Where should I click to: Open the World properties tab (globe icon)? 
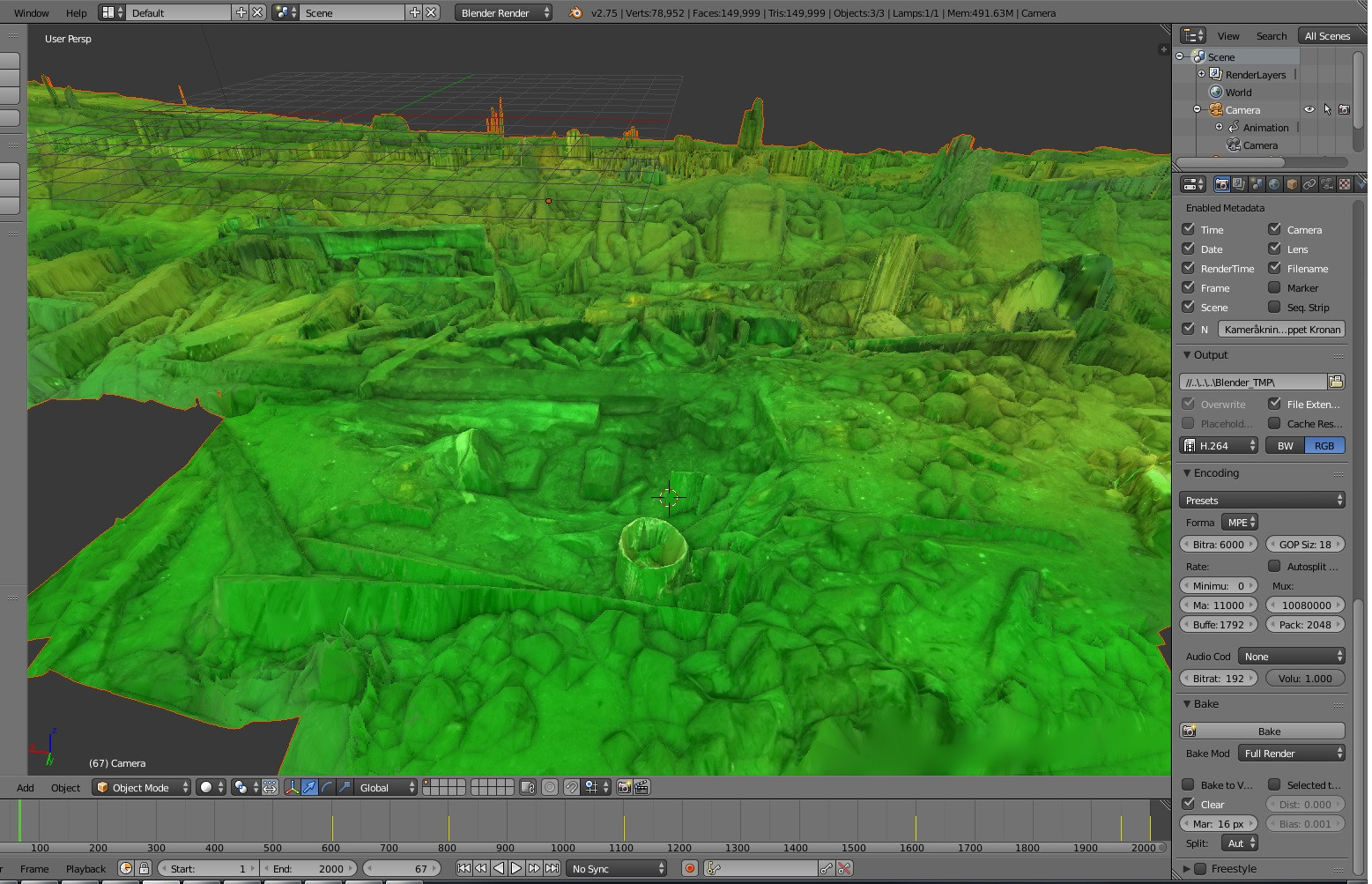1274,184
